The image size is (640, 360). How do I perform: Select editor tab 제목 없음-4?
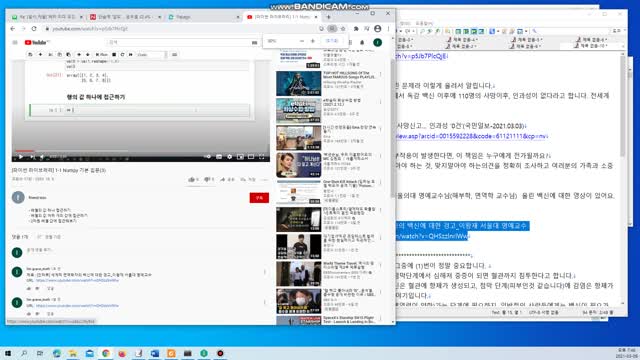click(x=461, y=40)
